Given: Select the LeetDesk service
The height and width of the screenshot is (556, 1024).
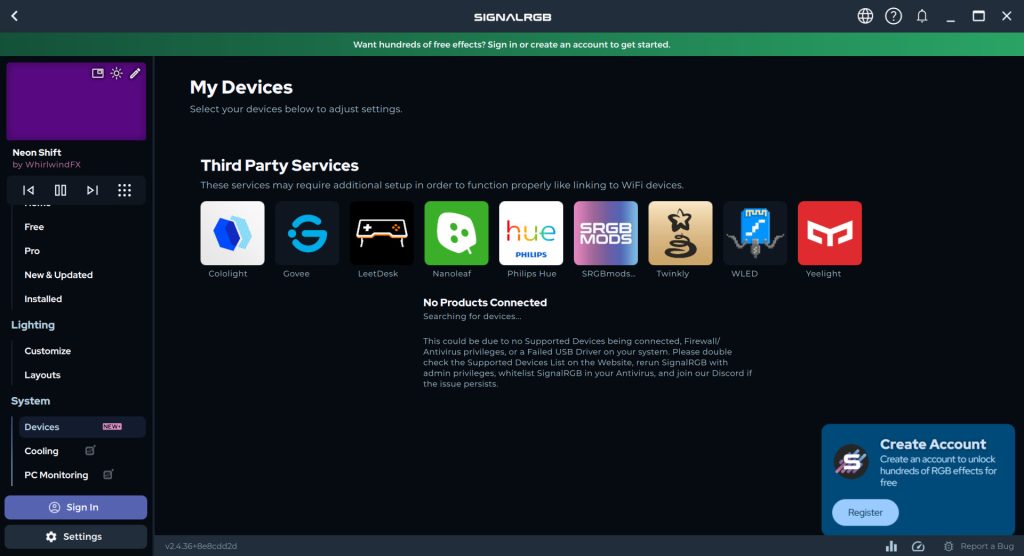Looking at the screenshot, I should (381, 233).
